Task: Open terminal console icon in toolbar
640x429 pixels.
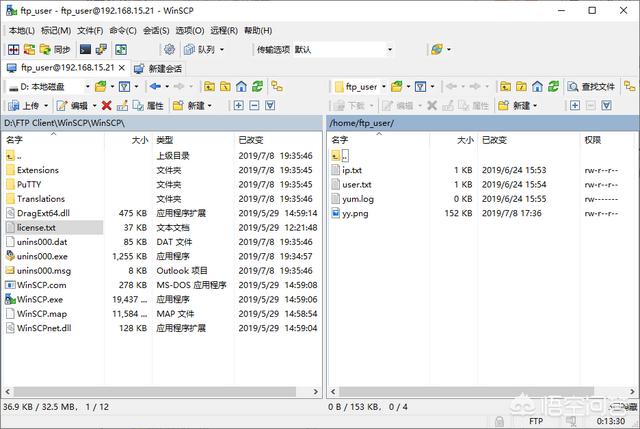Action: 85,49
